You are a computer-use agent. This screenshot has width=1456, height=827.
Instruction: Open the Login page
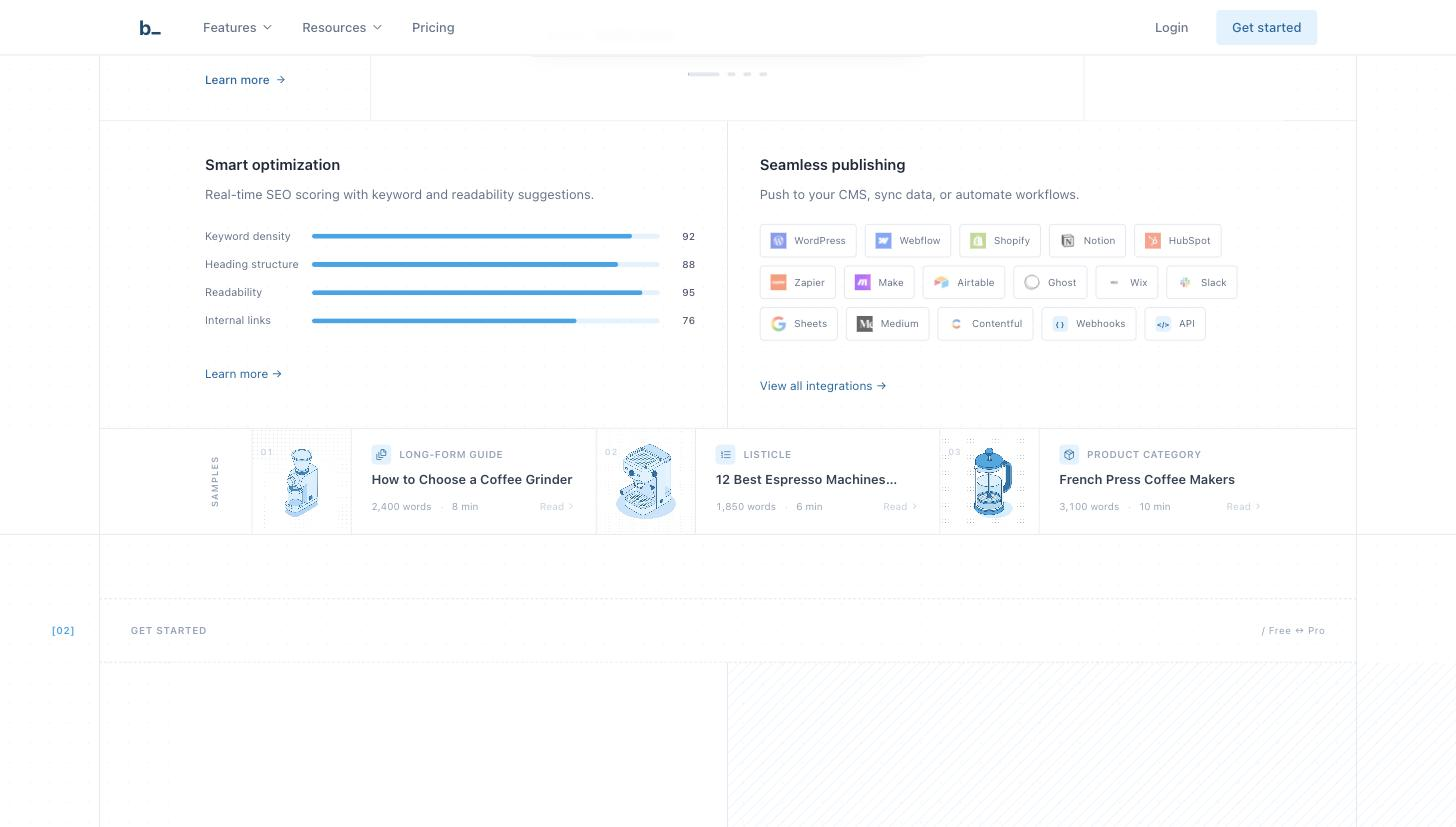pyautogui.click(x=1171, y=28)
